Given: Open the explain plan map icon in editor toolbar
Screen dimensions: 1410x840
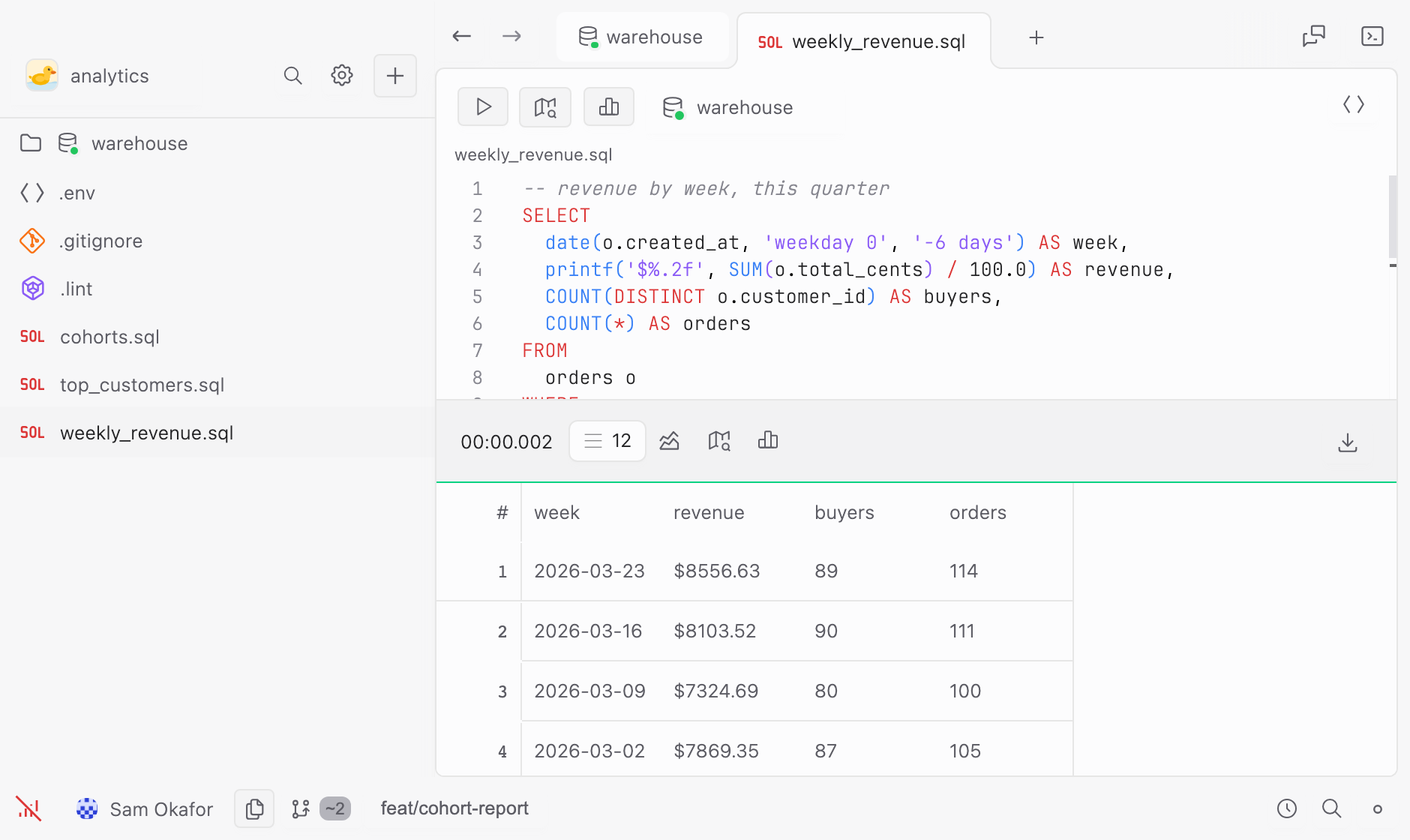Looking at the screenshot, I should pos(545,107).
